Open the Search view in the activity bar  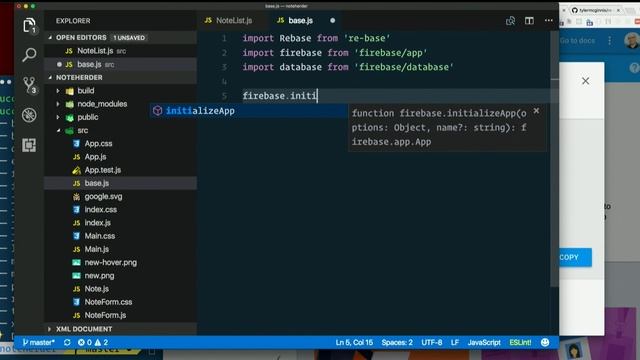tap(29, 55)
